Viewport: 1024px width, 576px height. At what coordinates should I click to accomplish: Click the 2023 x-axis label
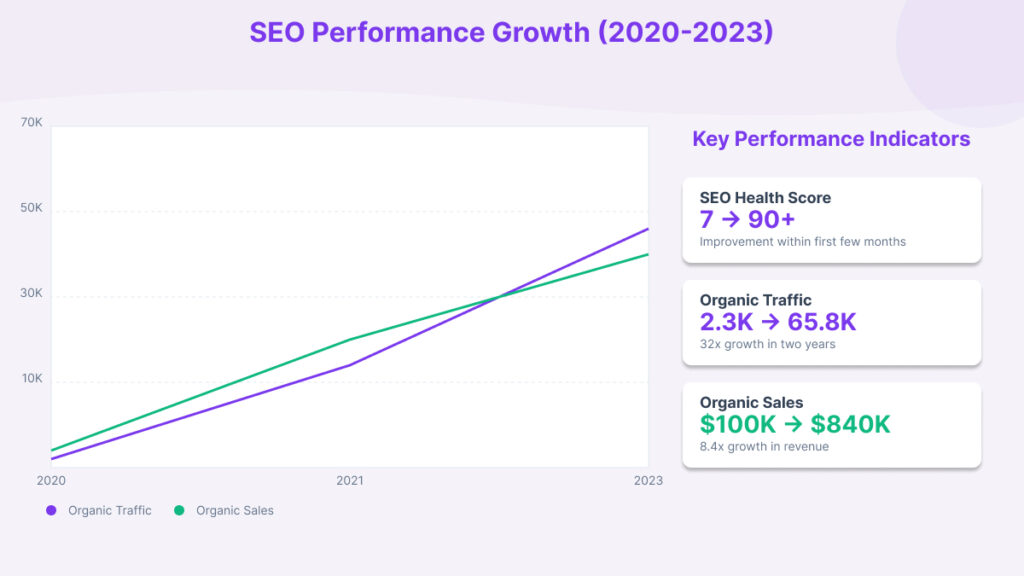[x=648, y=481]
